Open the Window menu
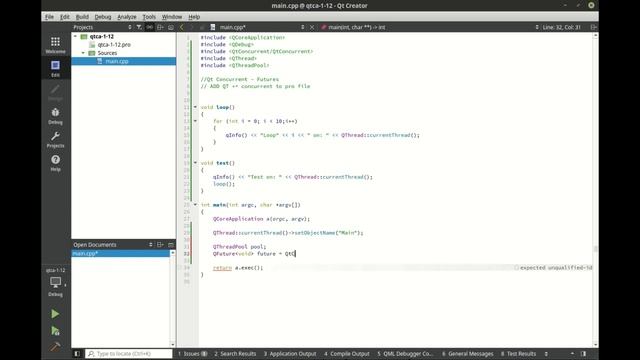 click(172, 17)
